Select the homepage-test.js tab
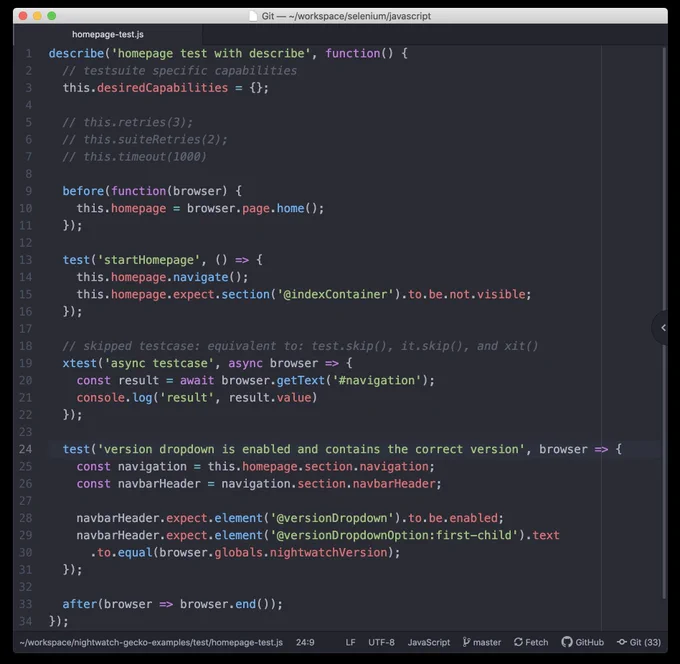 point(108,34)
